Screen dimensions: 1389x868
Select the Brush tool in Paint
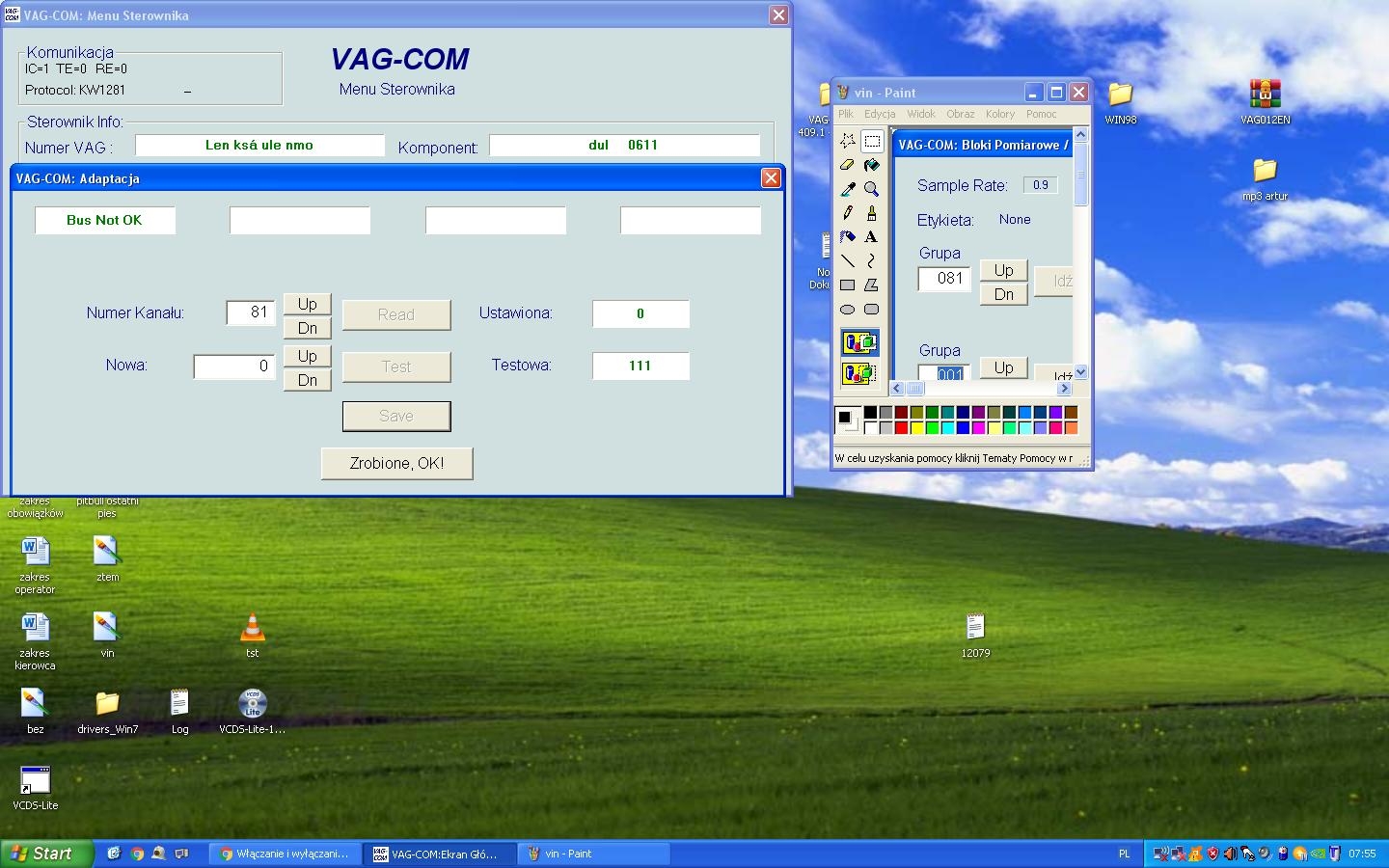(x=872, y=213)
